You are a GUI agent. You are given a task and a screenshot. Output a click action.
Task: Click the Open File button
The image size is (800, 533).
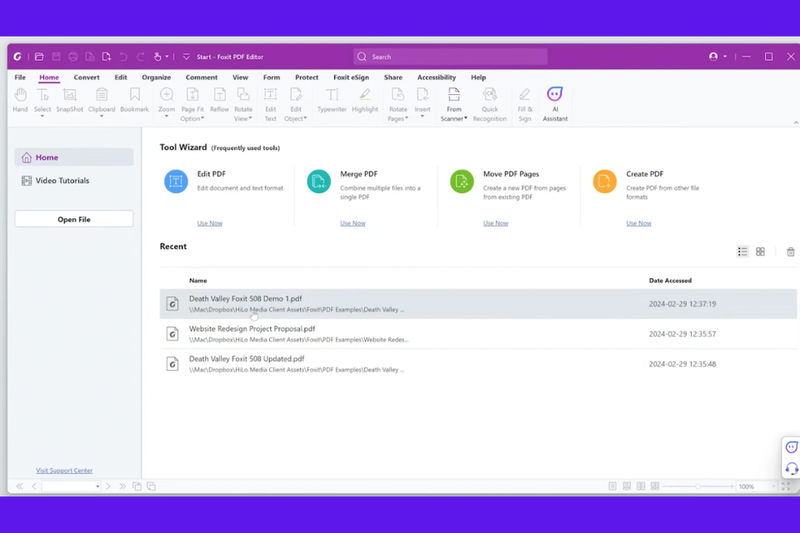point(74,219)
